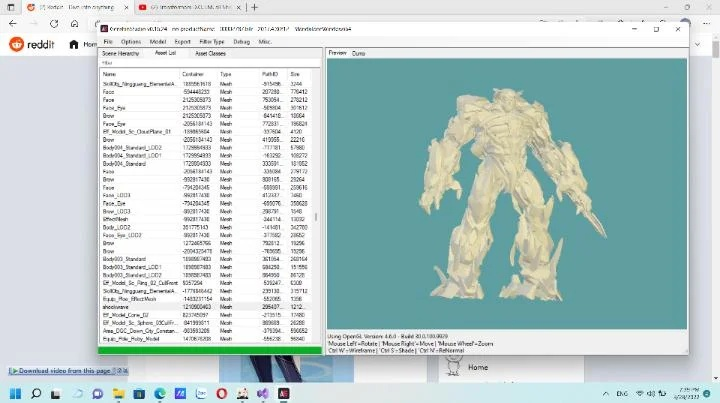The width and height of the screenshot is (720, 403).
Task: Open the Options menu
Action: tap(131, 42)
